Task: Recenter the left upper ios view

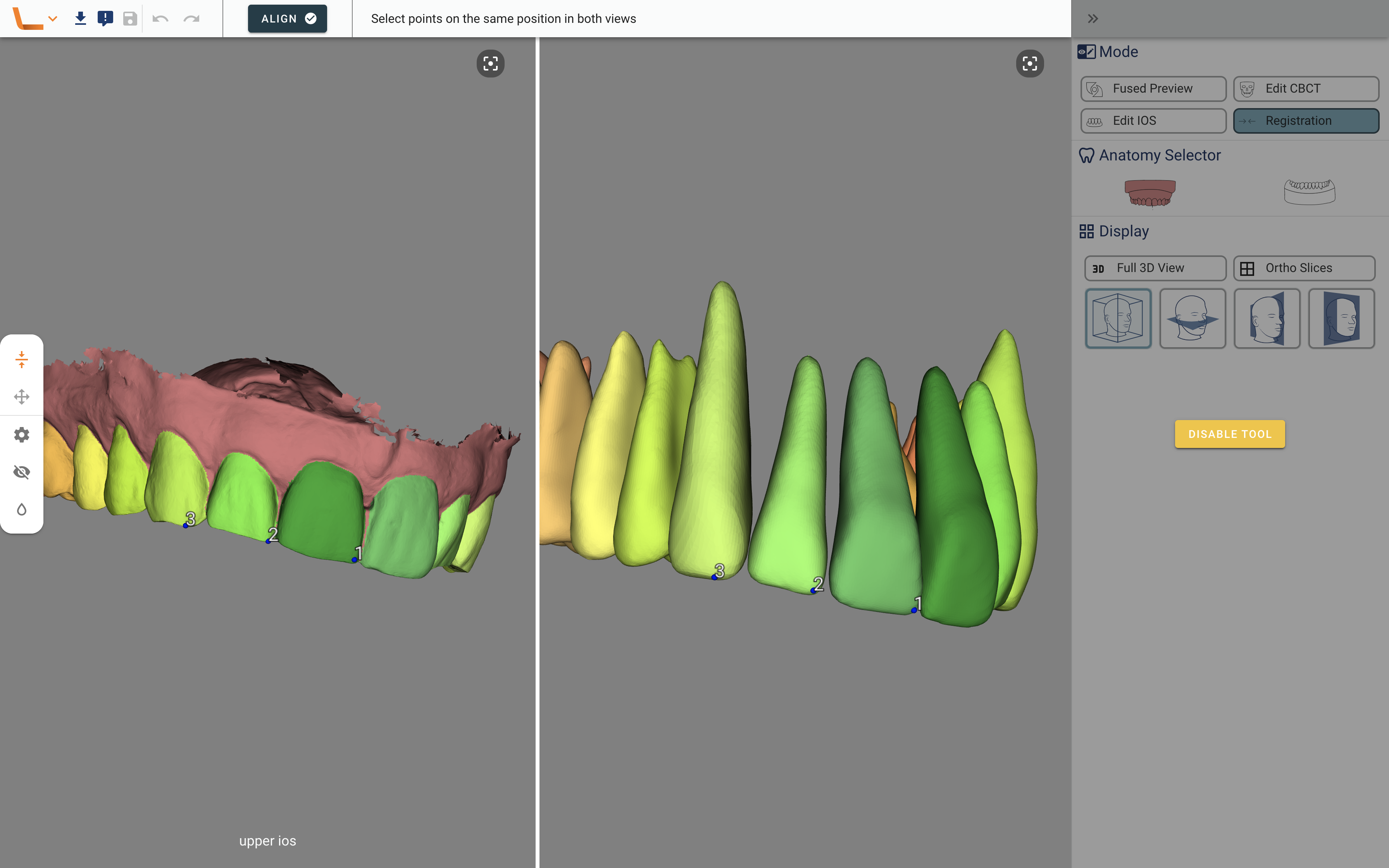Action: 490,63
